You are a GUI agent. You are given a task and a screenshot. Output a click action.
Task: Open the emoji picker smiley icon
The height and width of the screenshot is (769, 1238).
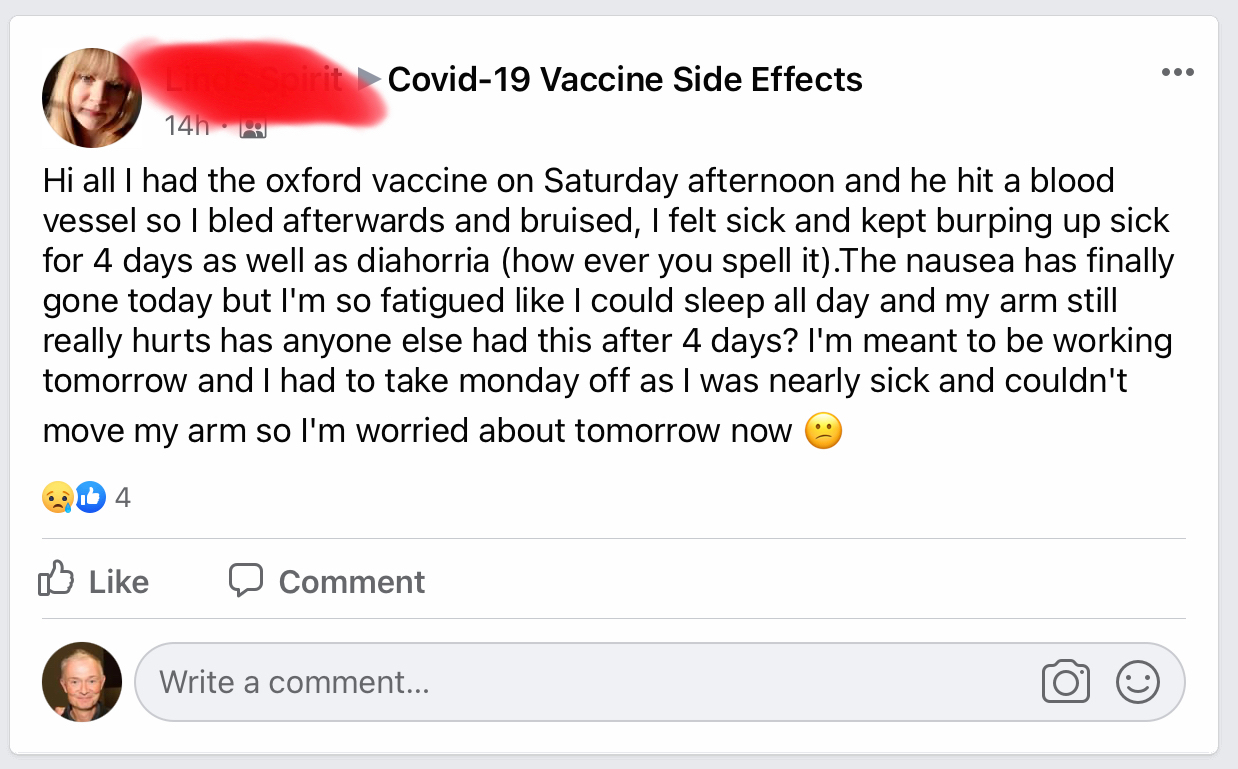pos(1137,682)
